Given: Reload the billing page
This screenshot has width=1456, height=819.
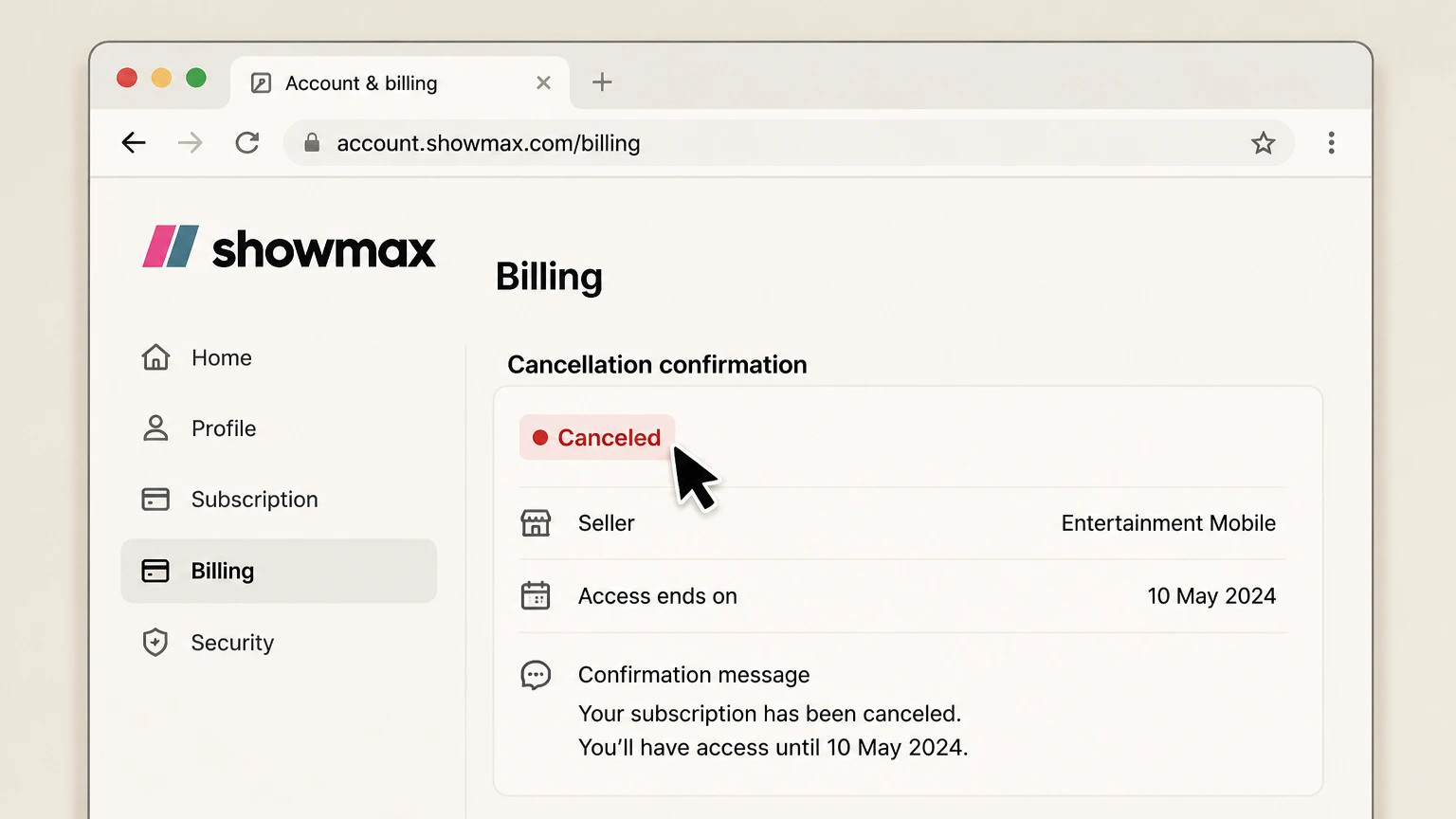Looking at the screenshot, I should pyautogui.click(x=247, y=143).
